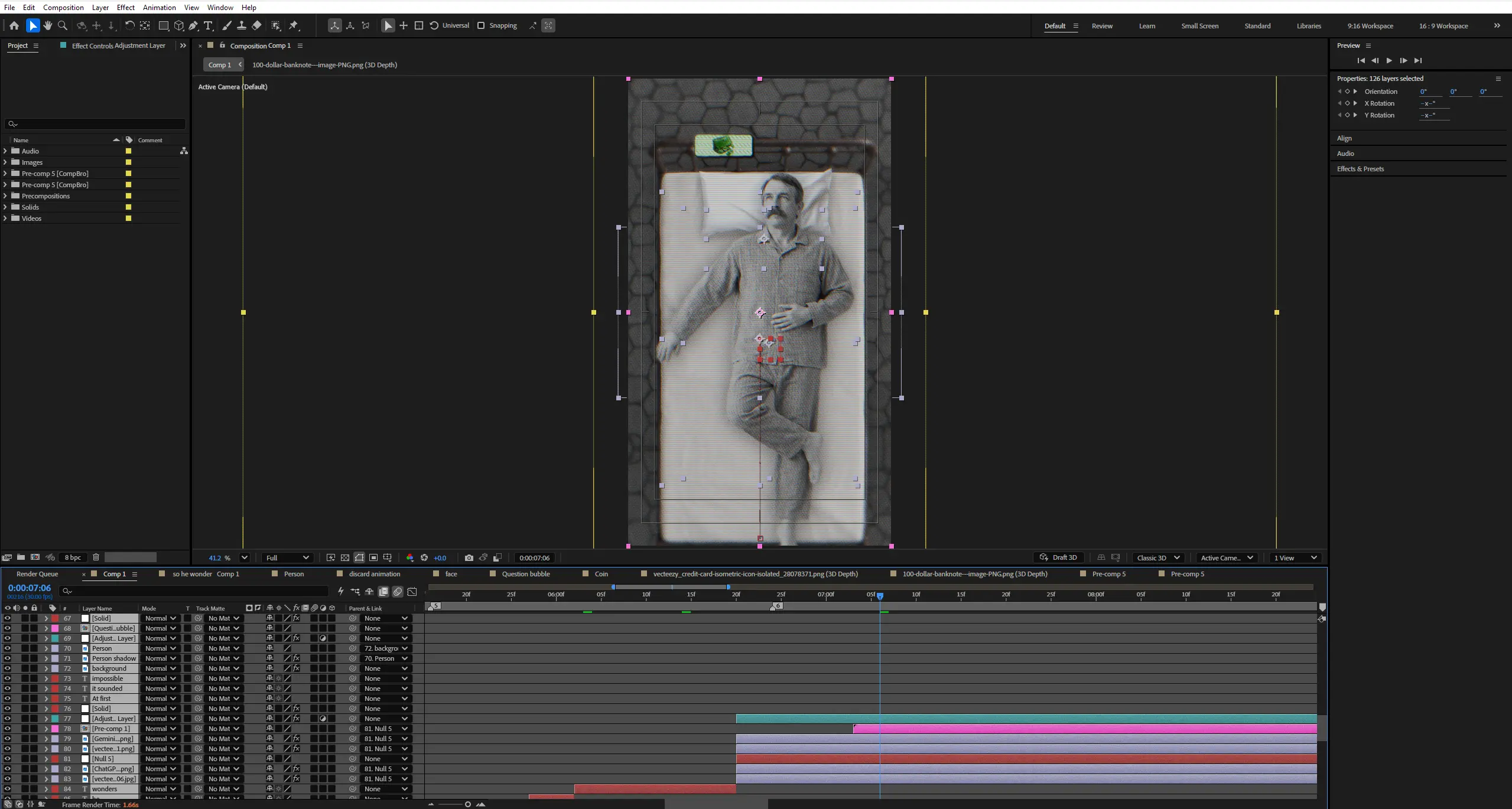Select the Pen tool
Image resolution: width=1512 pixels, height=809 pixels.
coord(193,25)
